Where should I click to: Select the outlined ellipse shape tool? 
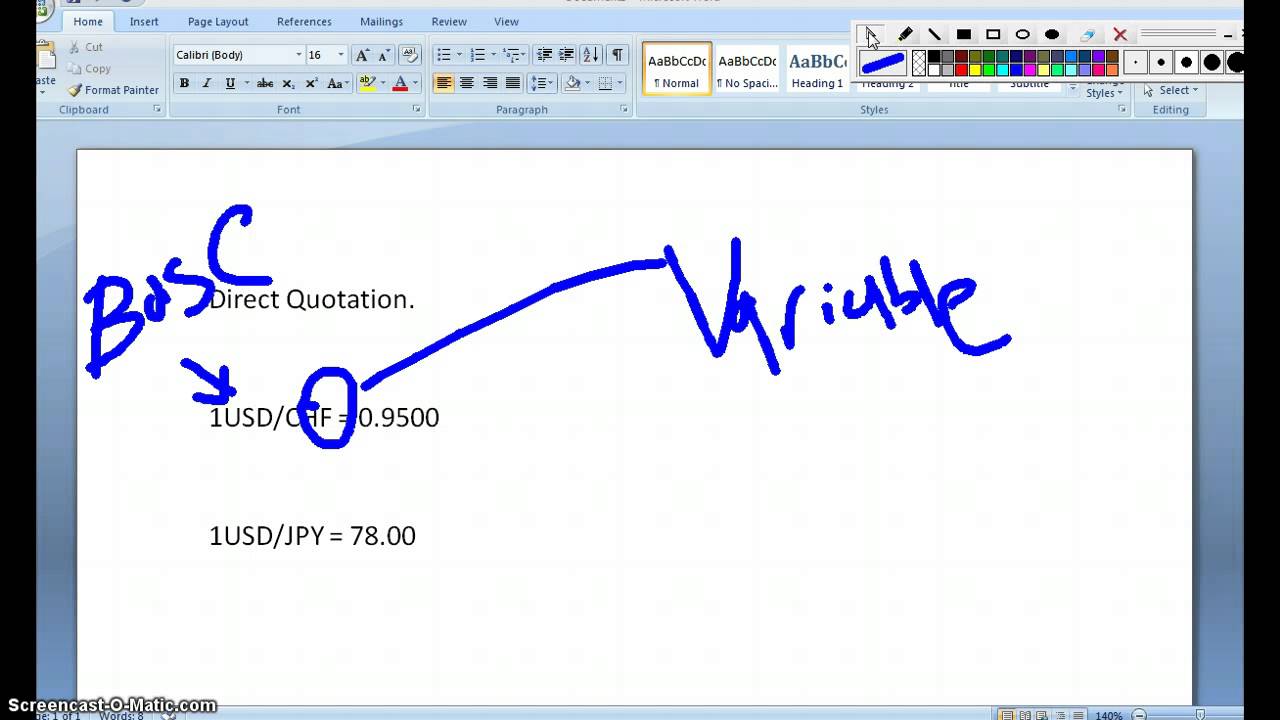[x=1022, y=35]
